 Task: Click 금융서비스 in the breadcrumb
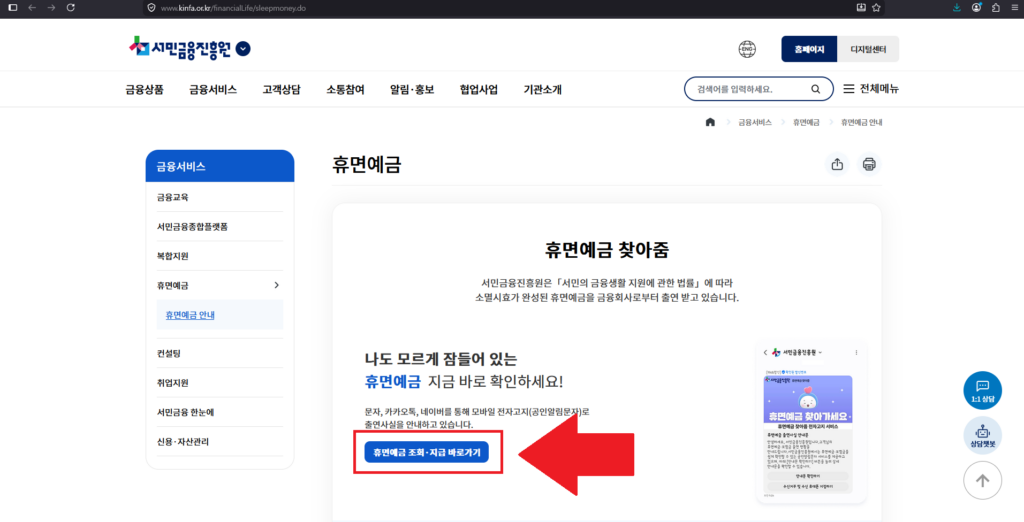(x=755, y=122)
